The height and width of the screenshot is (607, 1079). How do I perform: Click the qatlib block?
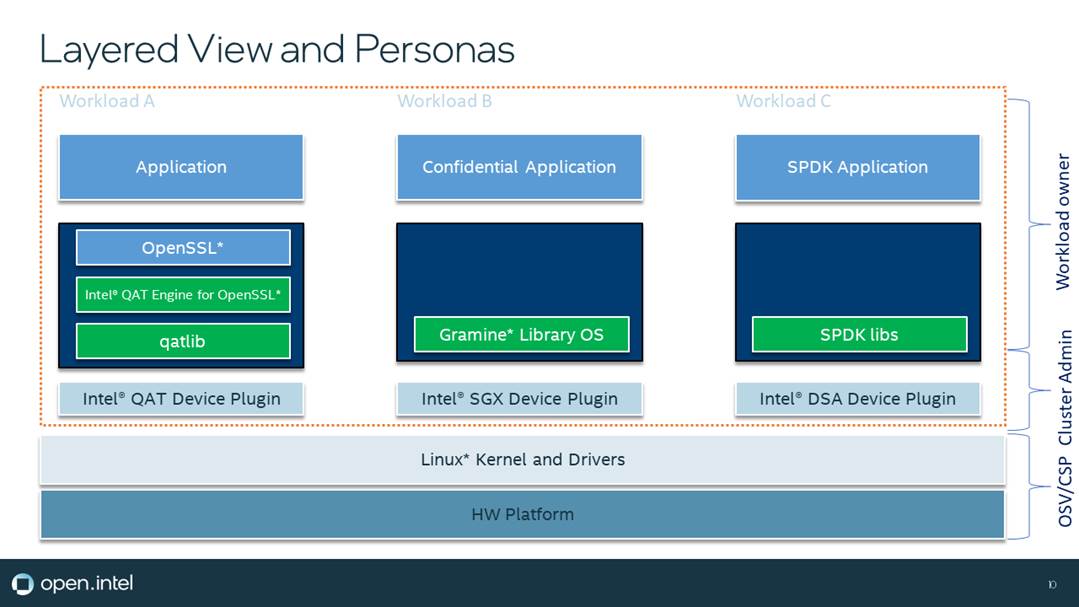(183, 341)
